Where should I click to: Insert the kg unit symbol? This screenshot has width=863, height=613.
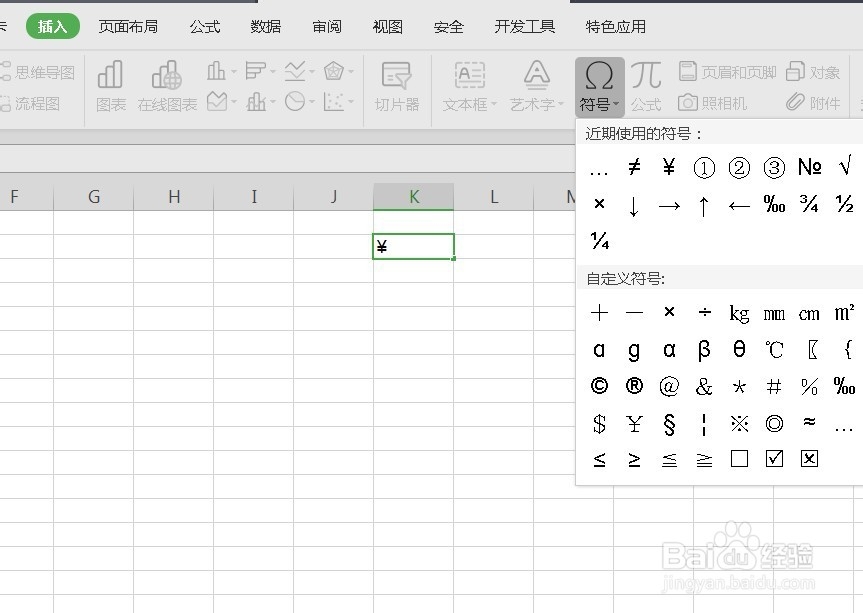tap(739, 314)
